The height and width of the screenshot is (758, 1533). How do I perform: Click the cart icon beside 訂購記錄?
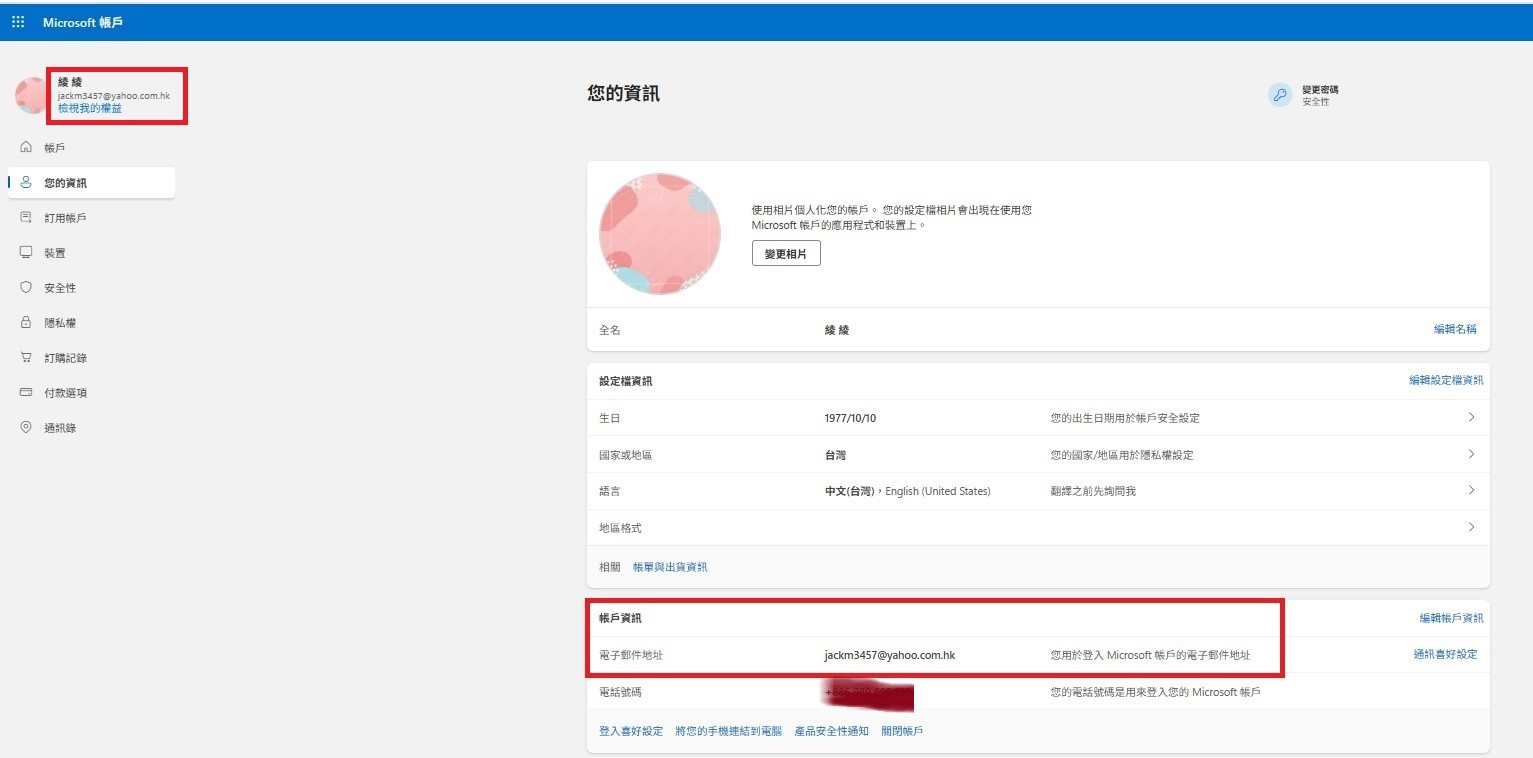26,357
